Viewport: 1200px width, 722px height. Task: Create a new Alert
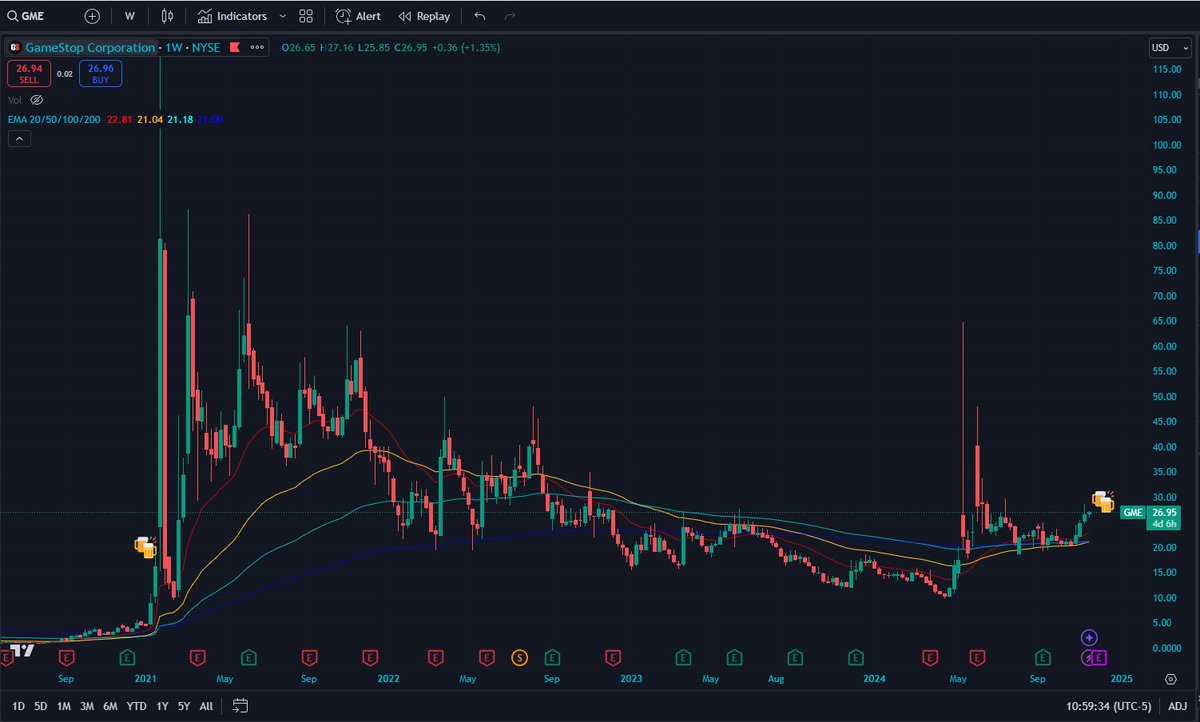click(x=358, y=16)
